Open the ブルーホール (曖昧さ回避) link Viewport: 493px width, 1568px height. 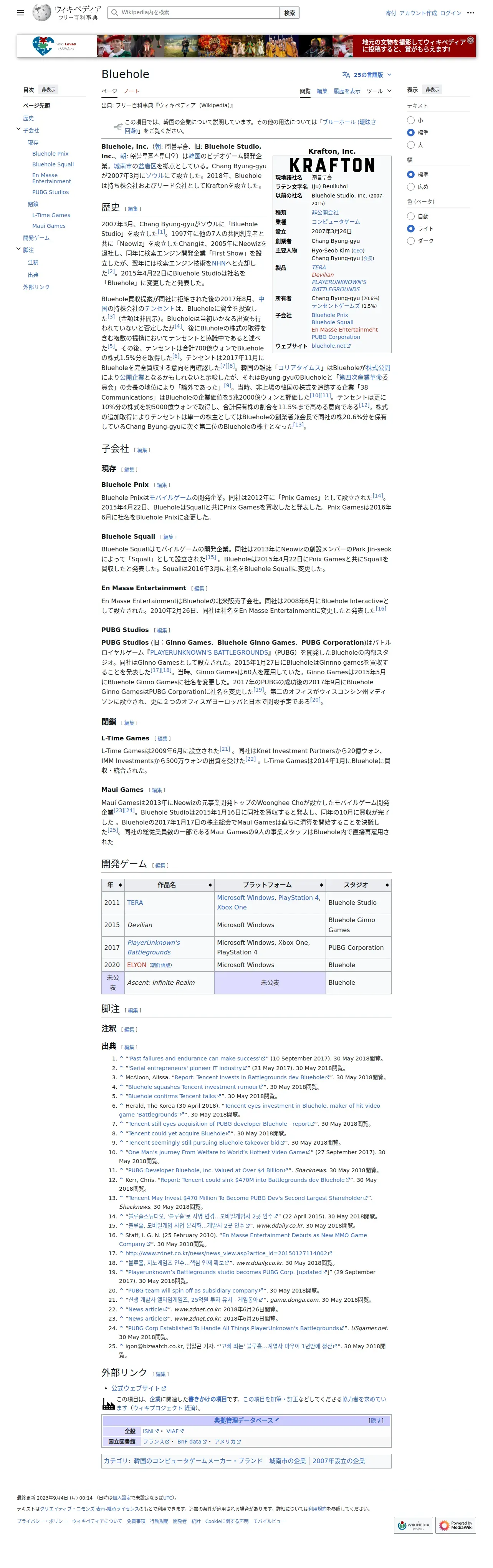[x=250, y=126]
